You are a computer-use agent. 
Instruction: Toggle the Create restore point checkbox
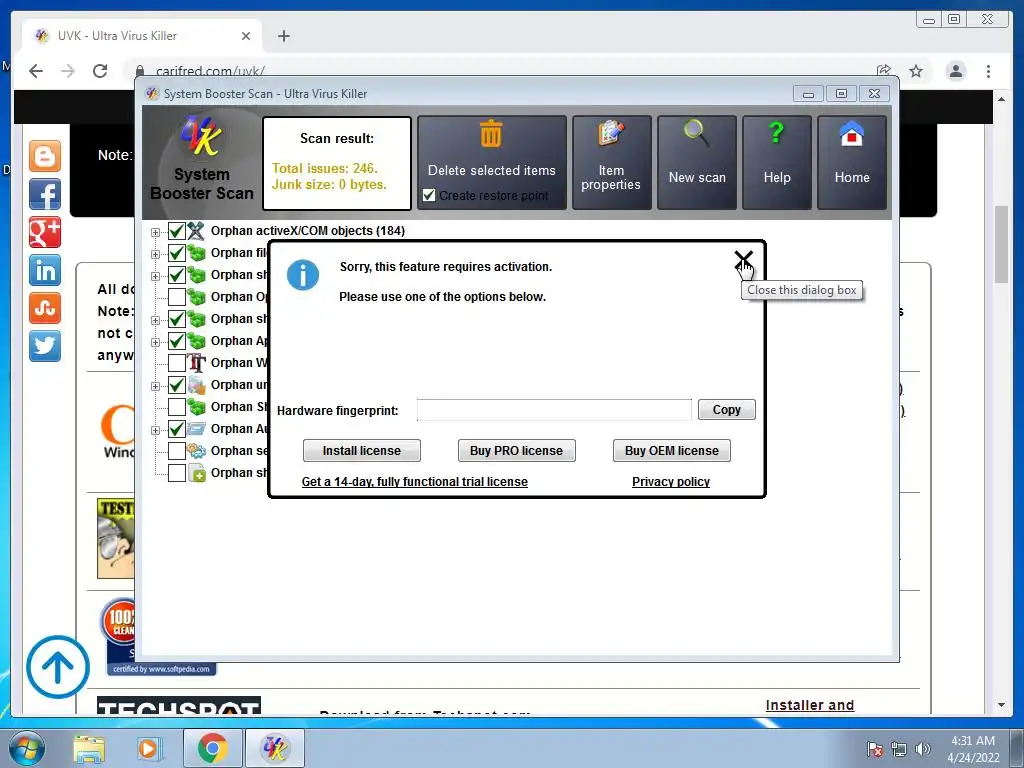pos(429,195)
